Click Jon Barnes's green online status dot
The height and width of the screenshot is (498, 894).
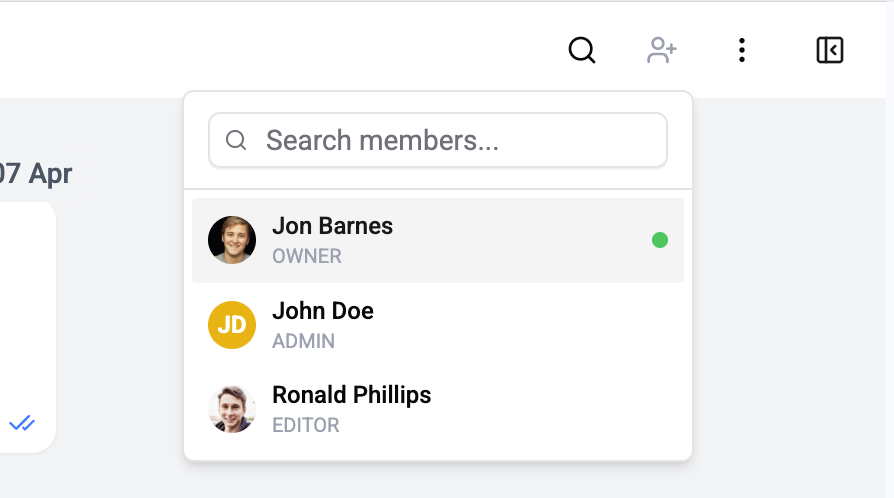click(660, 240)
